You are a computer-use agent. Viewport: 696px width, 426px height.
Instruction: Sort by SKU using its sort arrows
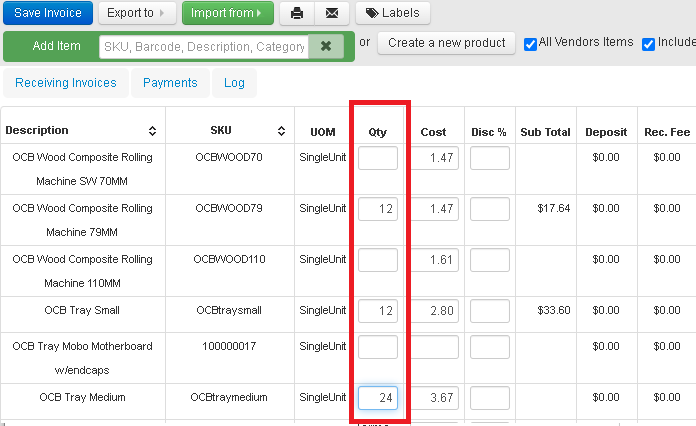coord(281,131)
